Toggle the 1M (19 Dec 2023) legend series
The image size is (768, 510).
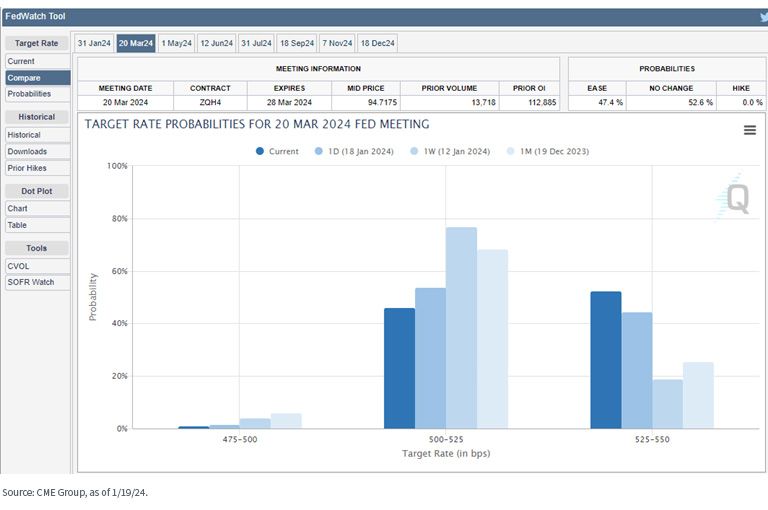(548, 151)
